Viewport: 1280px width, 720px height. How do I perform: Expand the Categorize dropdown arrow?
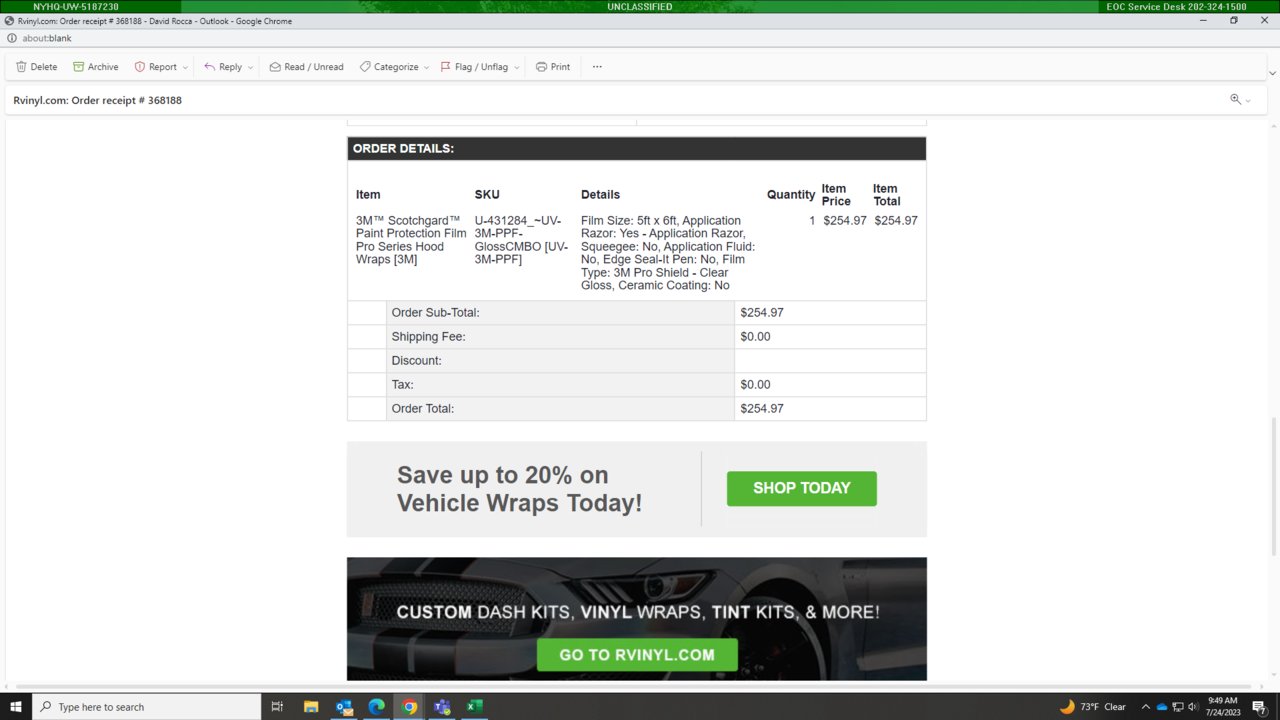point(426,68)
